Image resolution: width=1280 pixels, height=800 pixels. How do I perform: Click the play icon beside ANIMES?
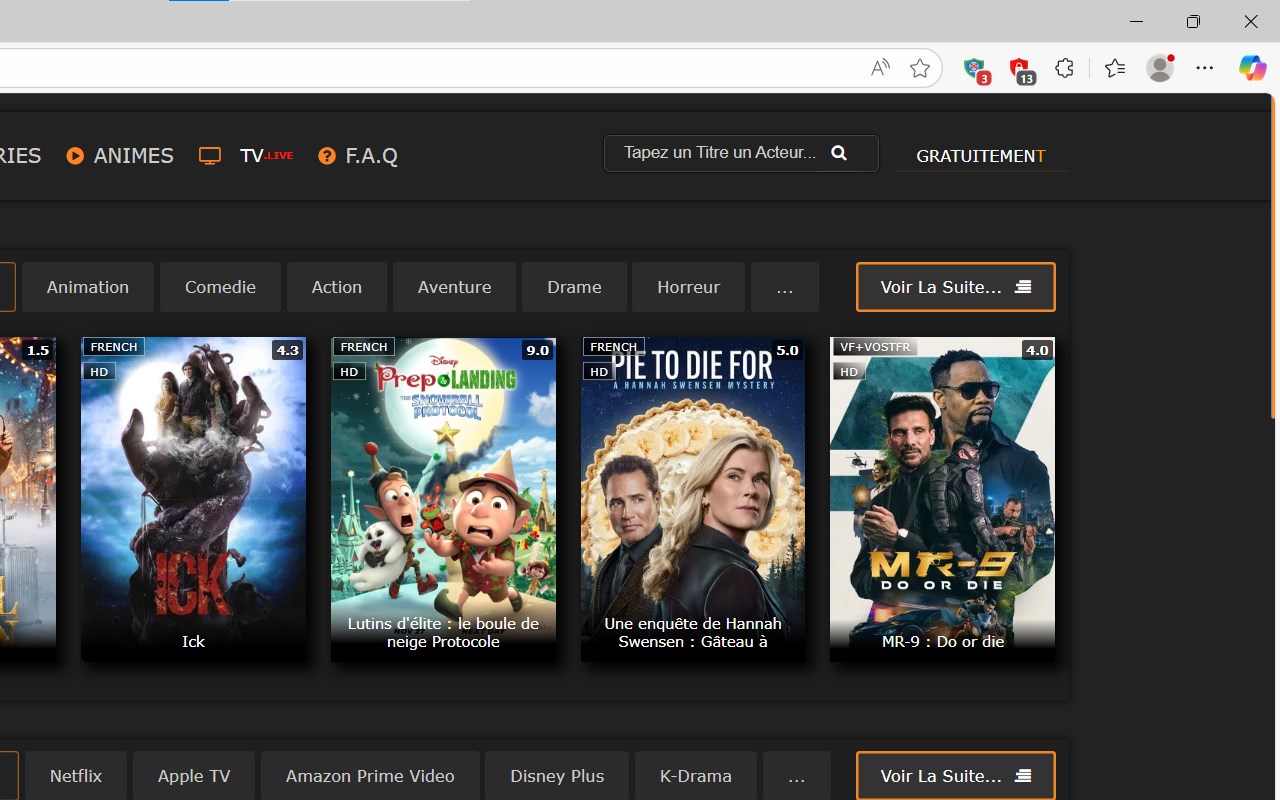click(x=75, y=156)
